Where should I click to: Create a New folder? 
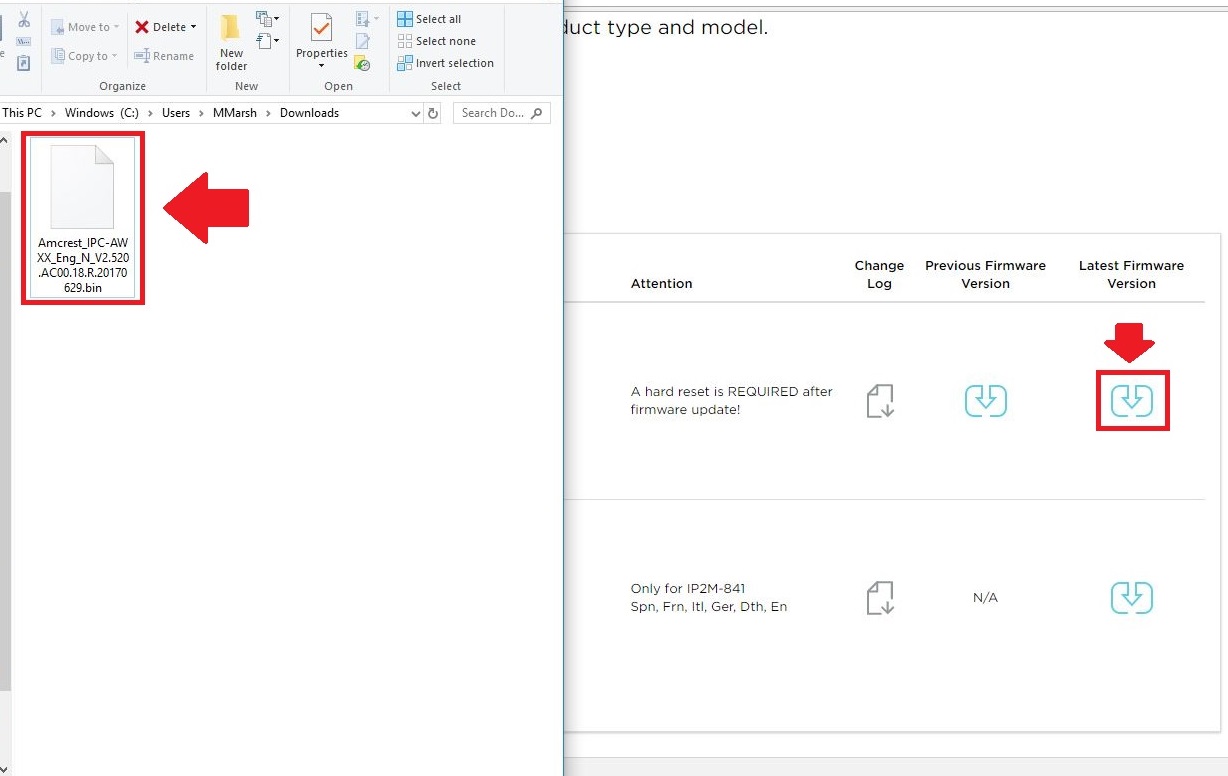click(x=231, y=43)
